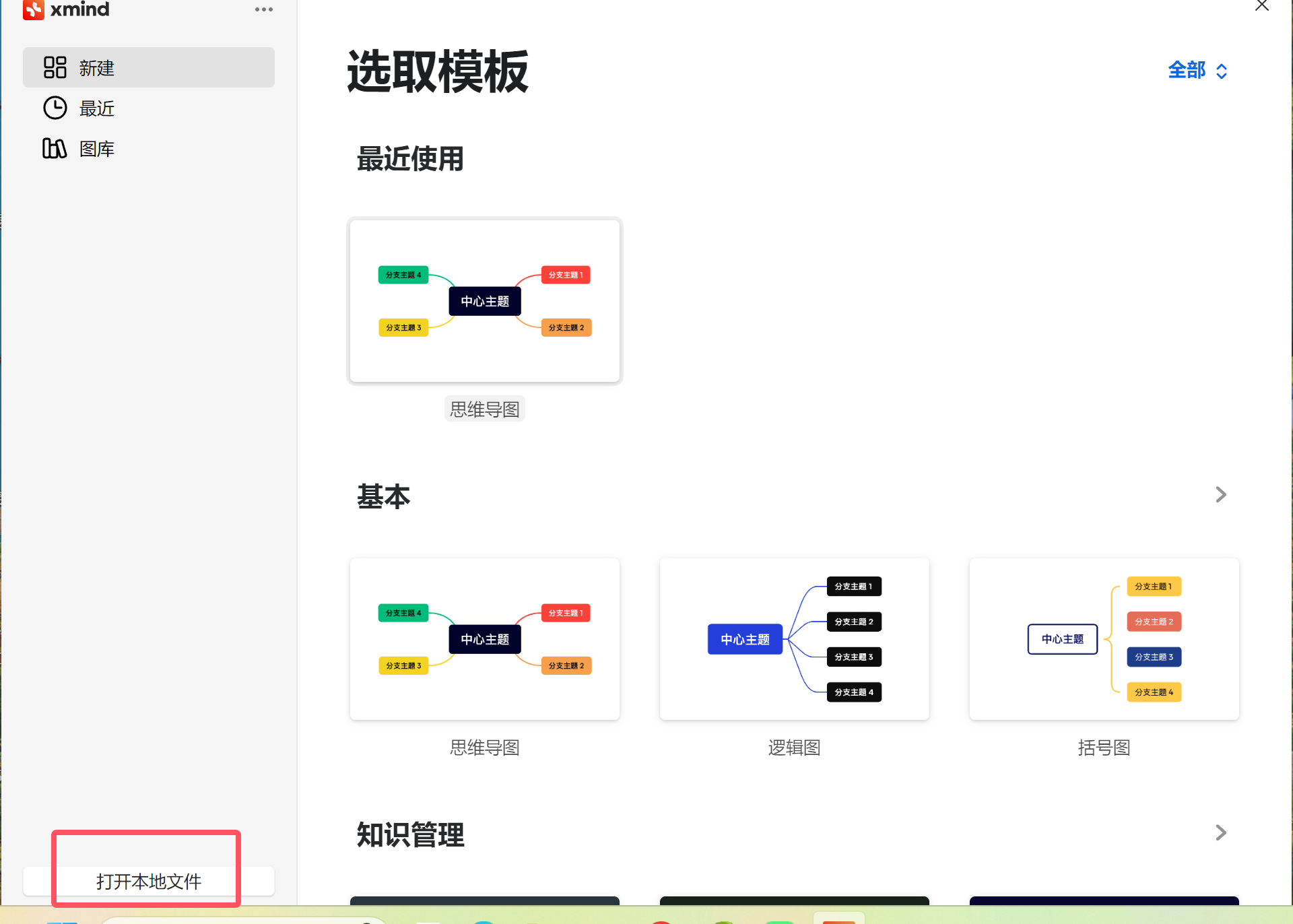Screen dimensions: 1293x924
Task: Click the 新建 entry in the sidebar
Action: [x=96, y=67]
